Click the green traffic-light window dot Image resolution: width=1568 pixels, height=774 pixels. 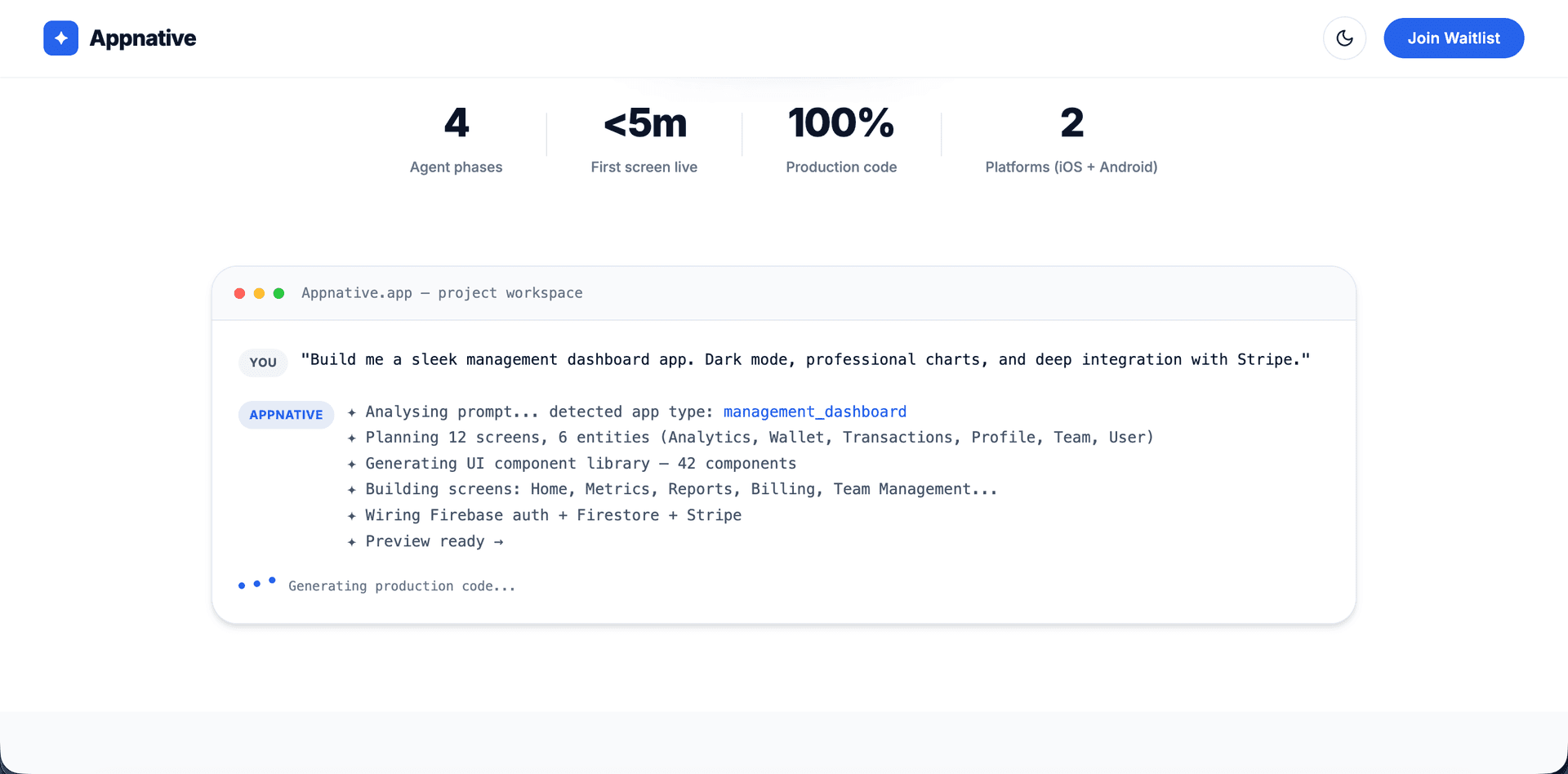278,292
